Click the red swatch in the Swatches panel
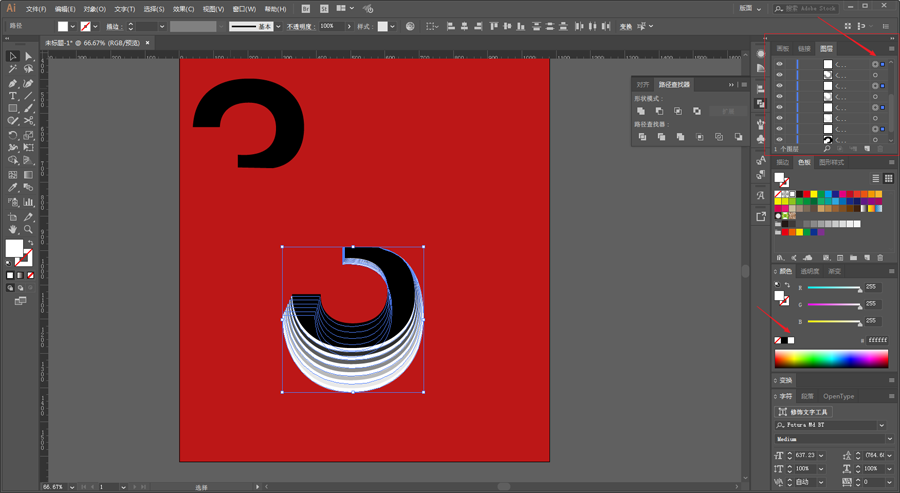This screenshot has height=493, width=900. pyautogui.click(x=806, y=195)
